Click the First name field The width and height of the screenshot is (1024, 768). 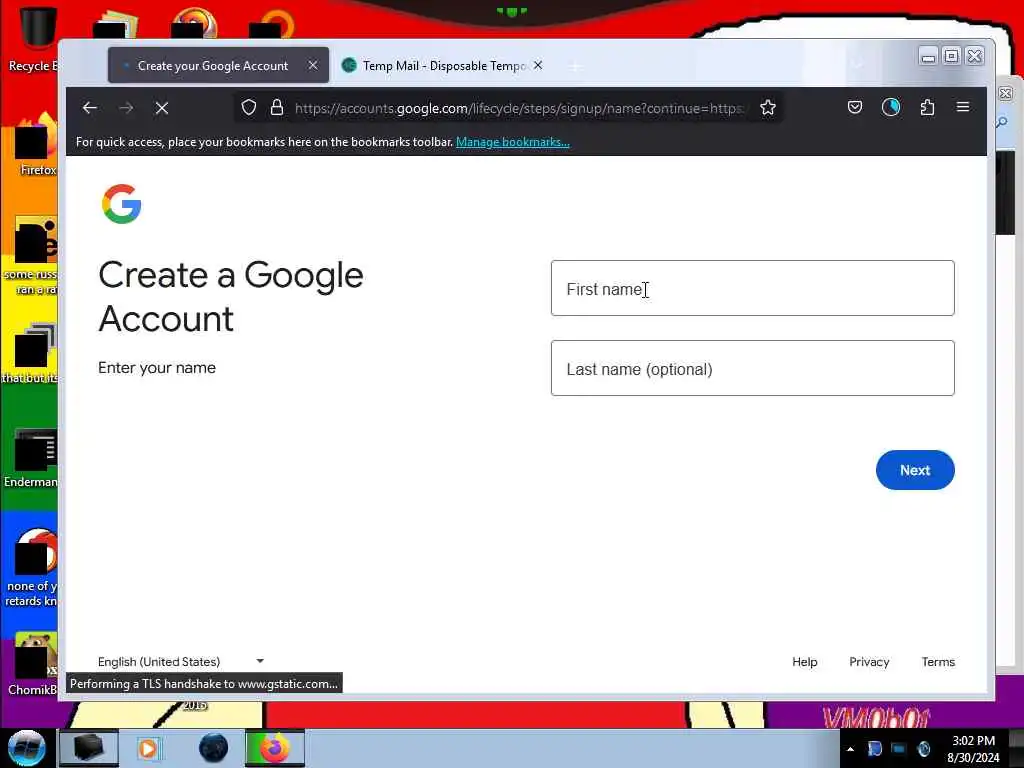click(752, 288)
